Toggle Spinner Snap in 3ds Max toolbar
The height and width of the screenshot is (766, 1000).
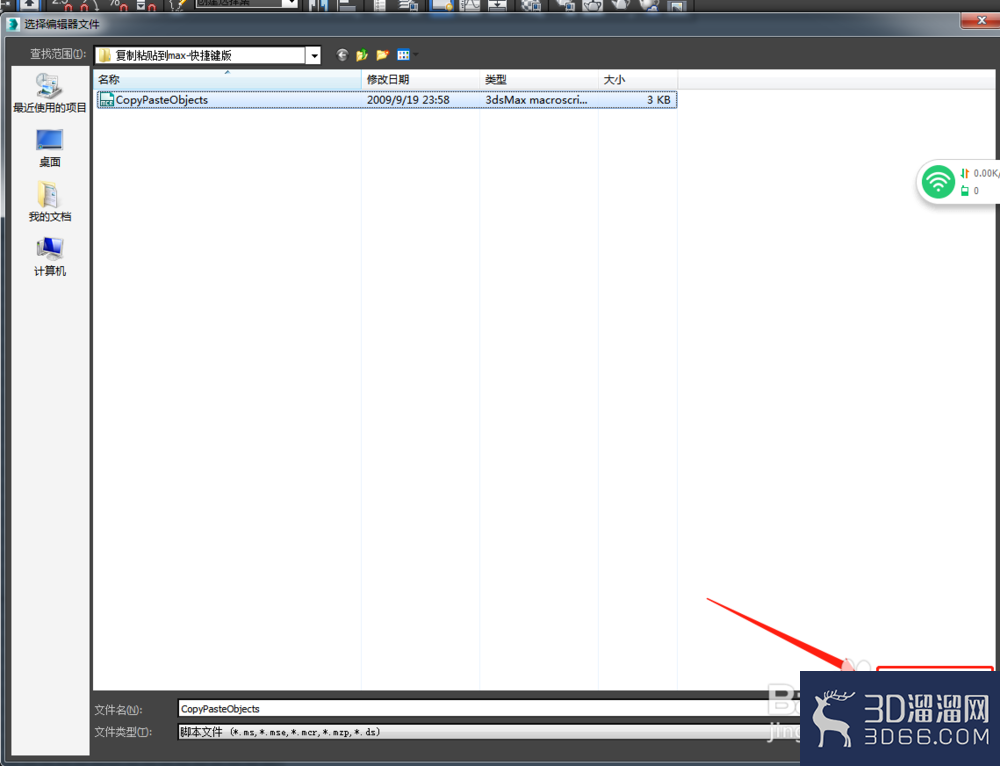pos(146,5)
